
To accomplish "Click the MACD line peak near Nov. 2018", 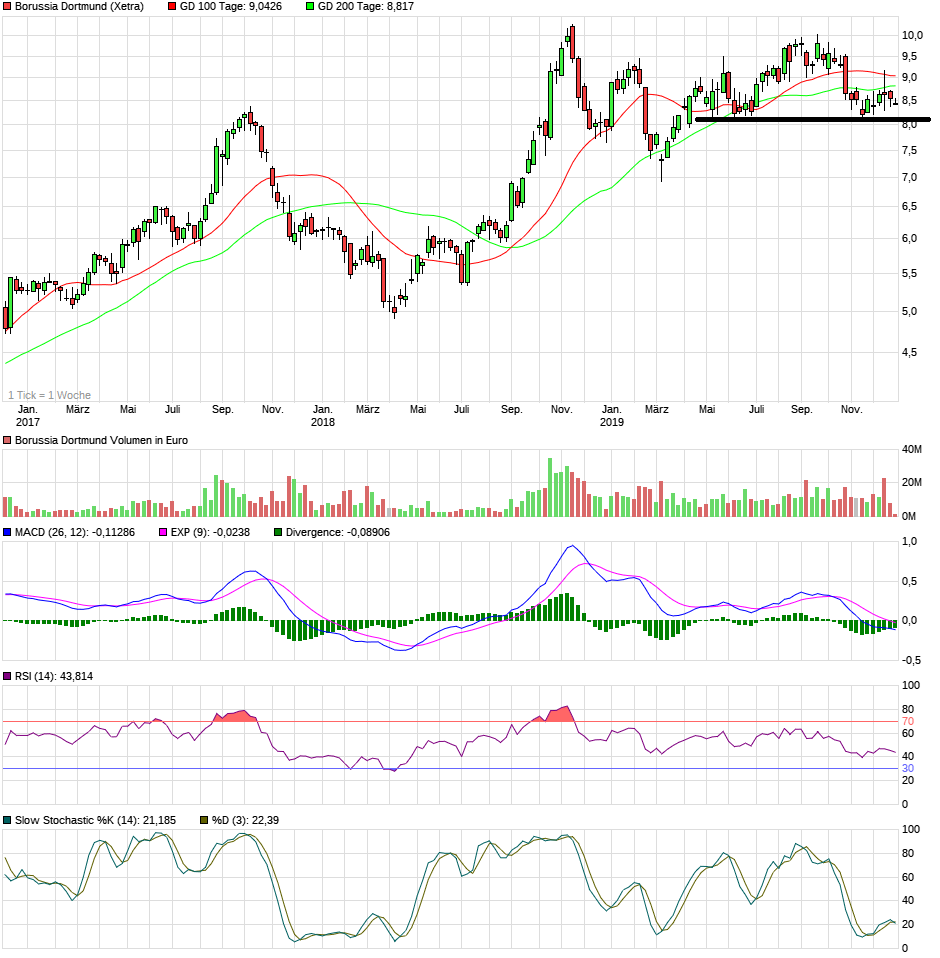I will coord(572,546).
